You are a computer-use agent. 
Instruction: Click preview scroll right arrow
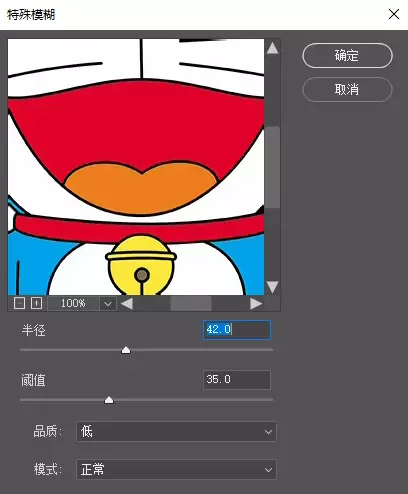pos(256,304)
